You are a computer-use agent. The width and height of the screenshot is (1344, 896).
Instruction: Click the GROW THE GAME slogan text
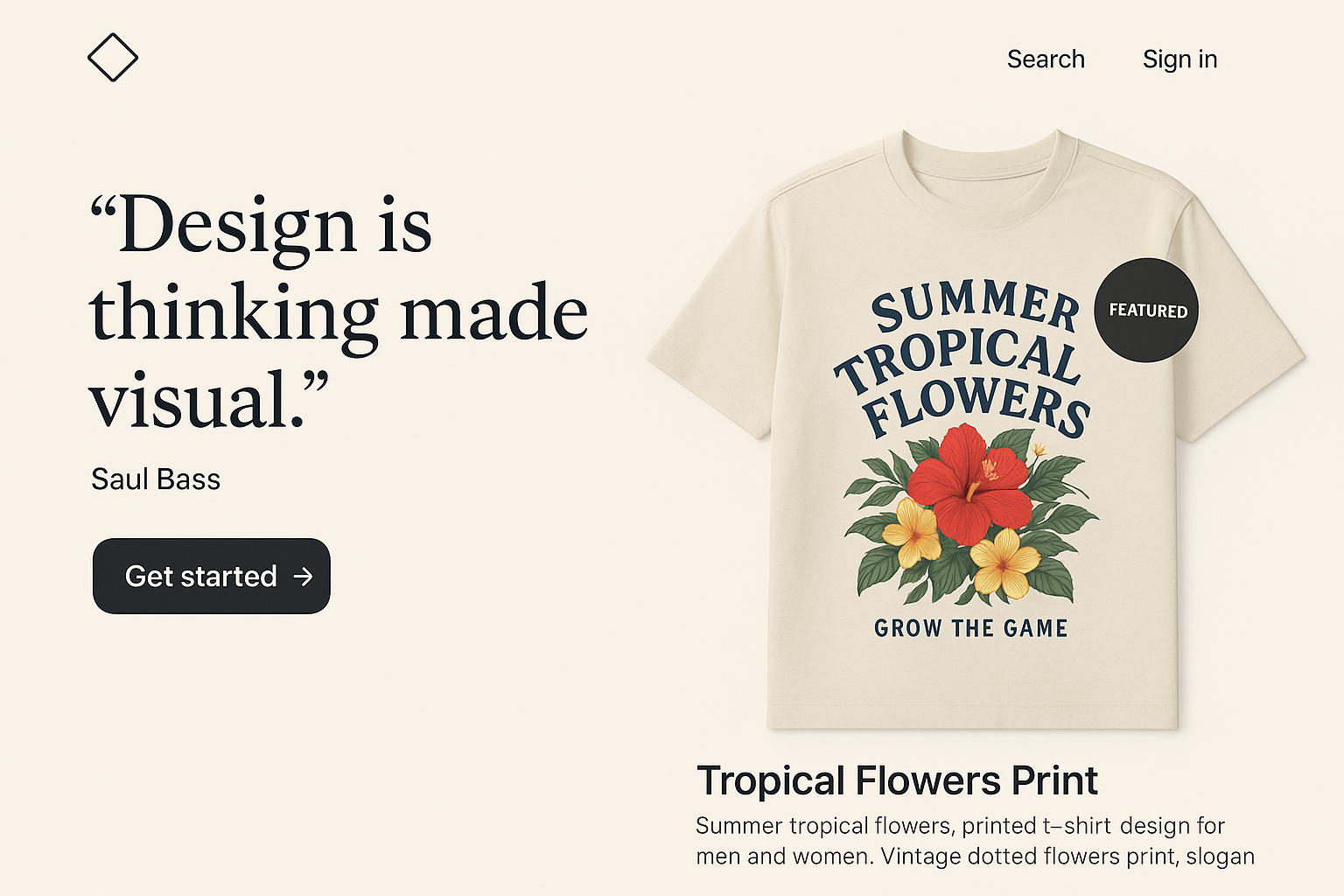pyautogui.click(x=971, y=628)
